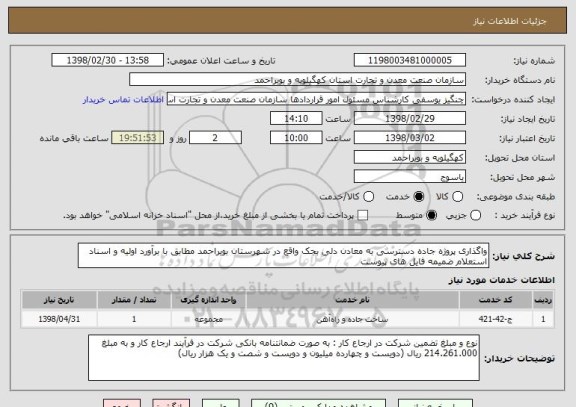The width and height of the screenshot is (576, 407).
Task: Click the 1398/03/02 validity date field
Action: 410,138
